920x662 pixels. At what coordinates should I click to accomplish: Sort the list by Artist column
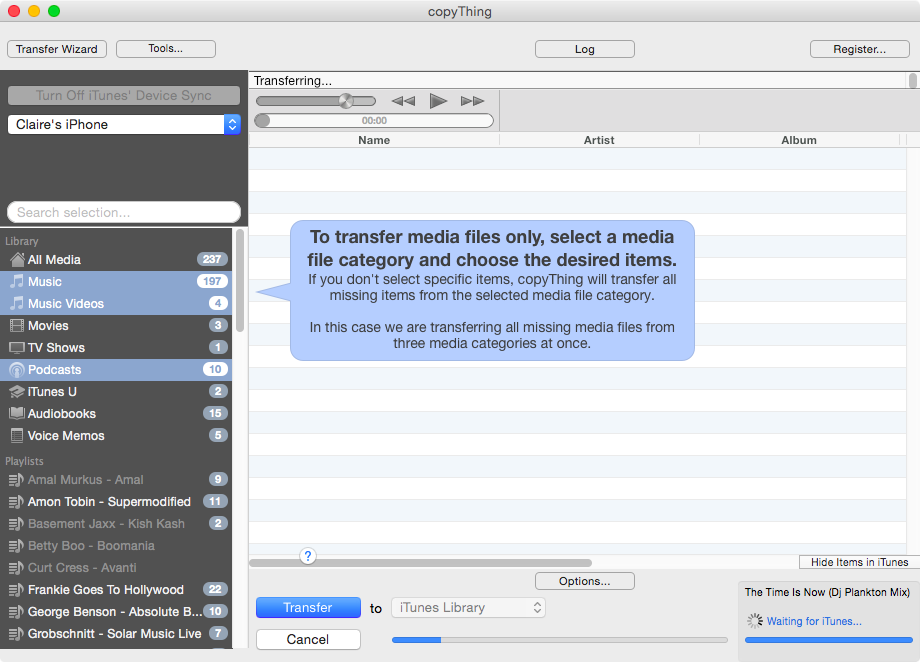click(x=599, y=140)
